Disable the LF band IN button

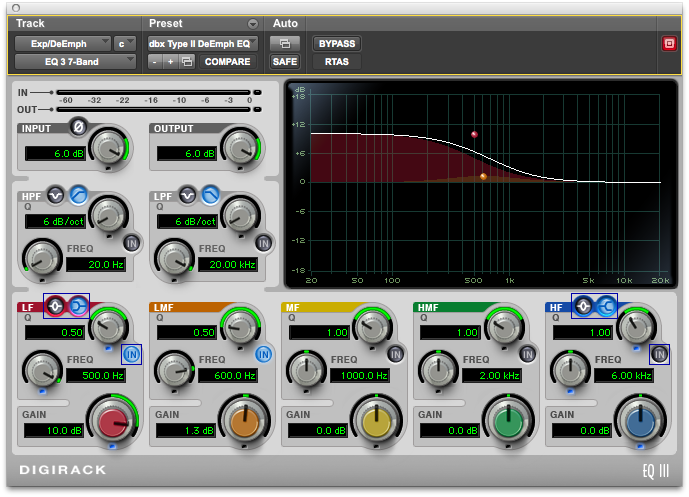click(131, 354)
